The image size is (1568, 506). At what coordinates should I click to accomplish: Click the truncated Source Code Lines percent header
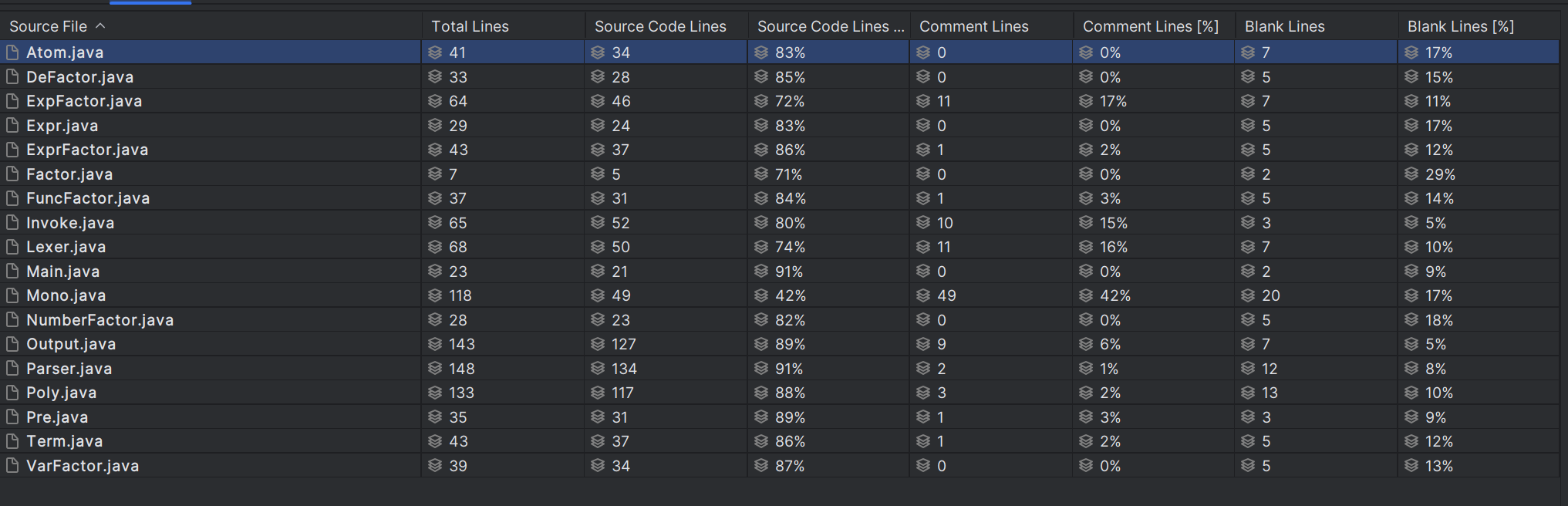tap(828, 26)
